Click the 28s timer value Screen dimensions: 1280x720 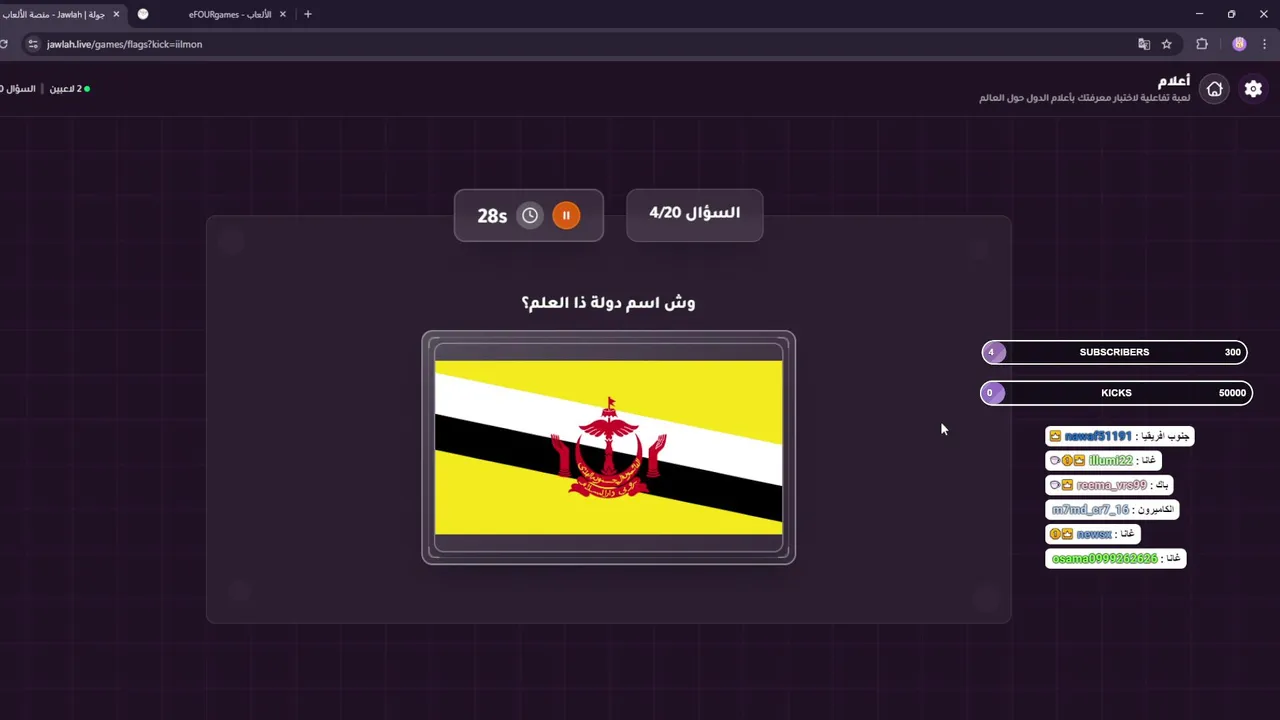[492, 216]
